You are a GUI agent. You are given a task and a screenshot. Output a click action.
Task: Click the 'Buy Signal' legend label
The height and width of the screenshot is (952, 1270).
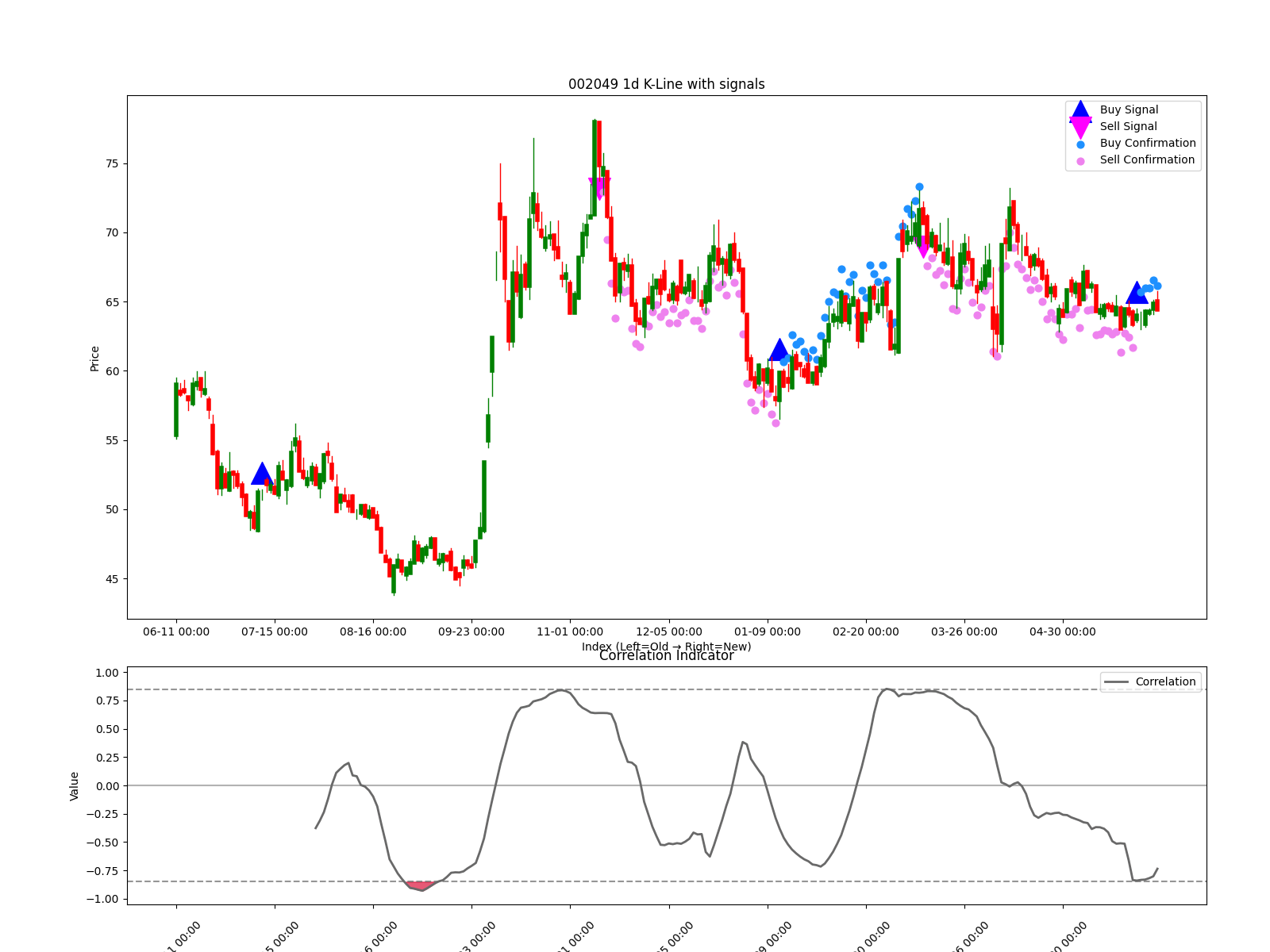(x=1129, y=110)
